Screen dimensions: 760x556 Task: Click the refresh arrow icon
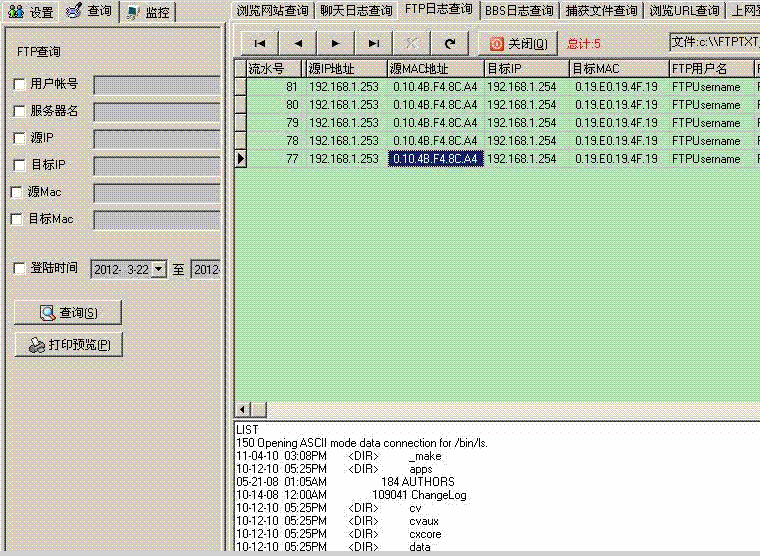click(450, 43)
